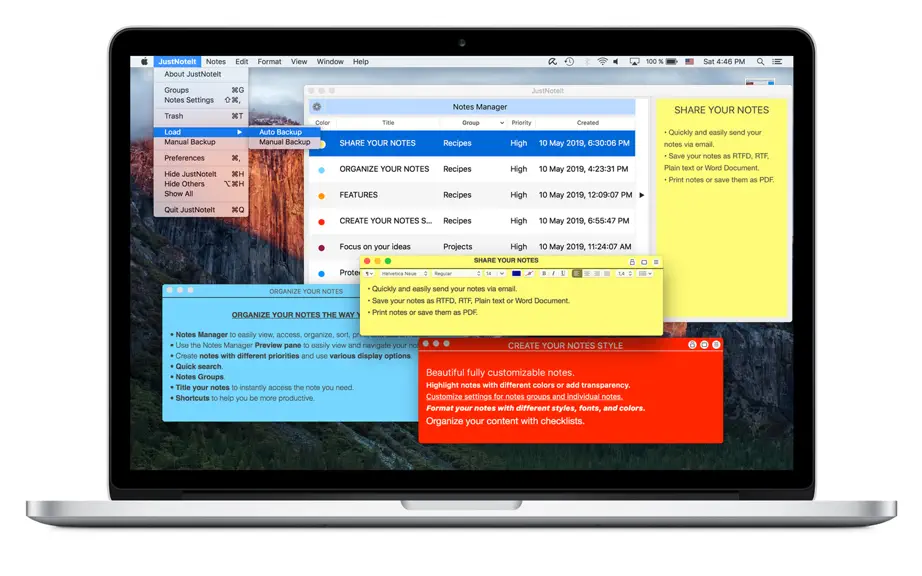Sort by the Title column header

388,123
